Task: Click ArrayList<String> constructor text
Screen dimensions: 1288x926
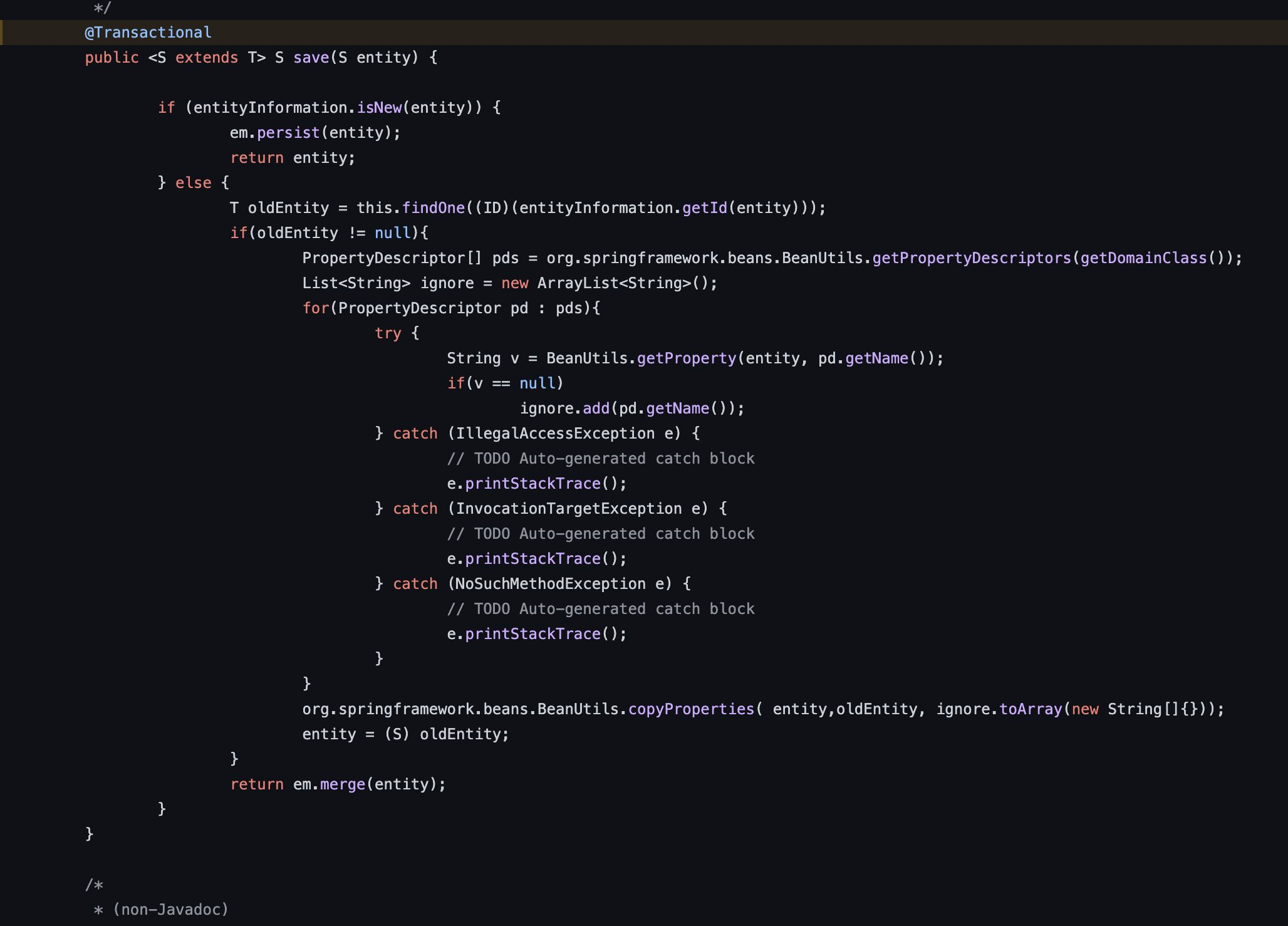Action: pyautogui.click(x=613, y=283)
